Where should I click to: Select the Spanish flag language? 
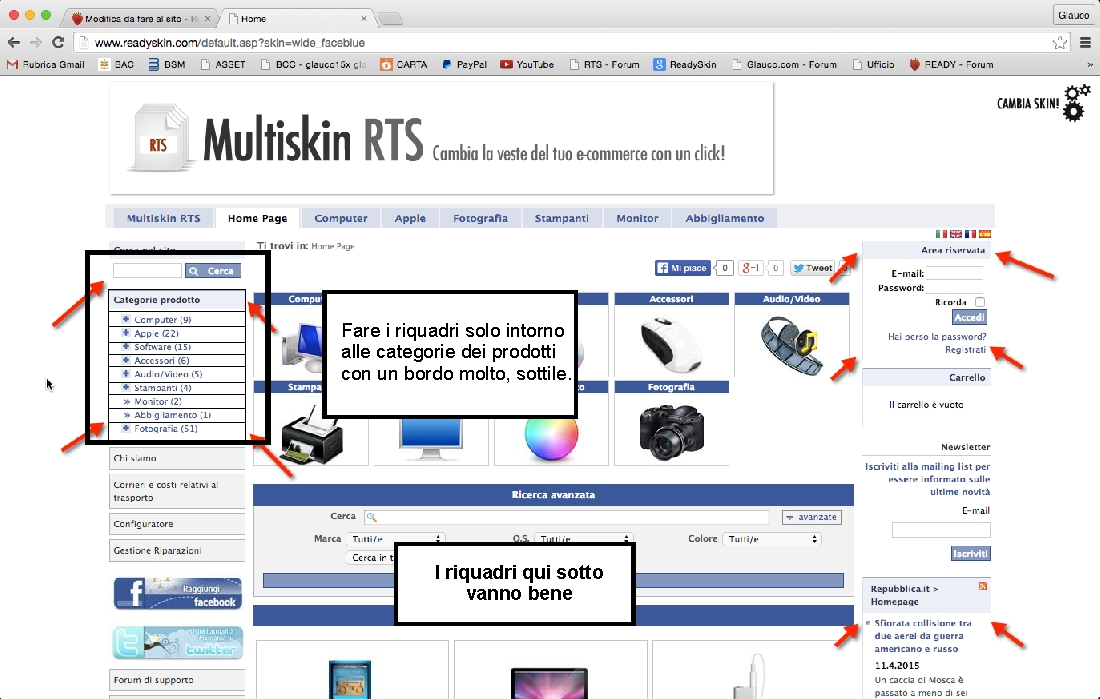coord(985,234)
